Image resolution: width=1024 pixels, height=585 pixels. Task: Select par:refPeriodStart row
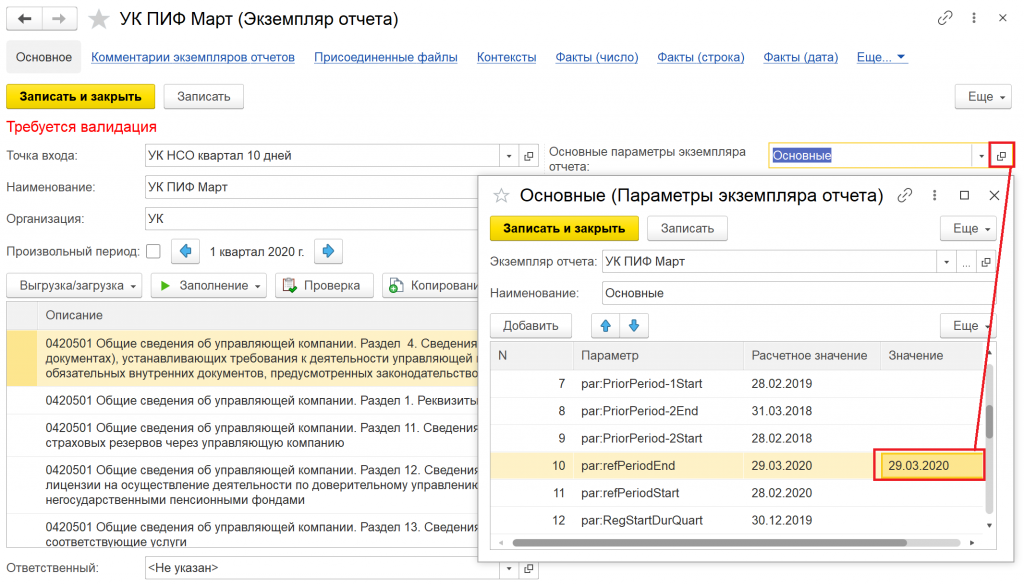pos(738,493)
